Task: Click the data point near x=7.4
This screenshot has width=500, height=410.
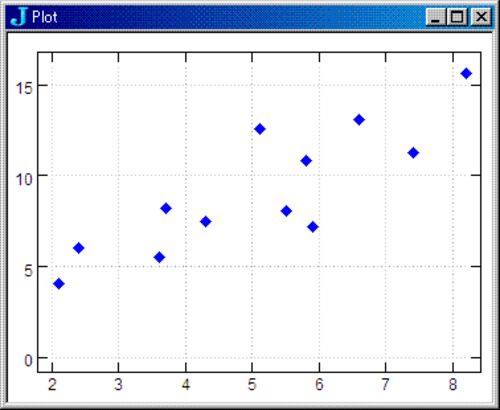Action: click(413, 153)
